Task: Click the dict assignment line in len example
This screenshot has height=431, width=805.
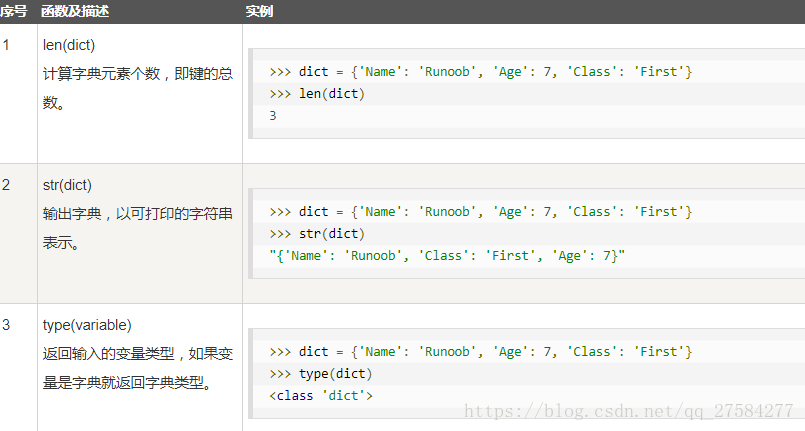Action: click(x=481, y=72)
